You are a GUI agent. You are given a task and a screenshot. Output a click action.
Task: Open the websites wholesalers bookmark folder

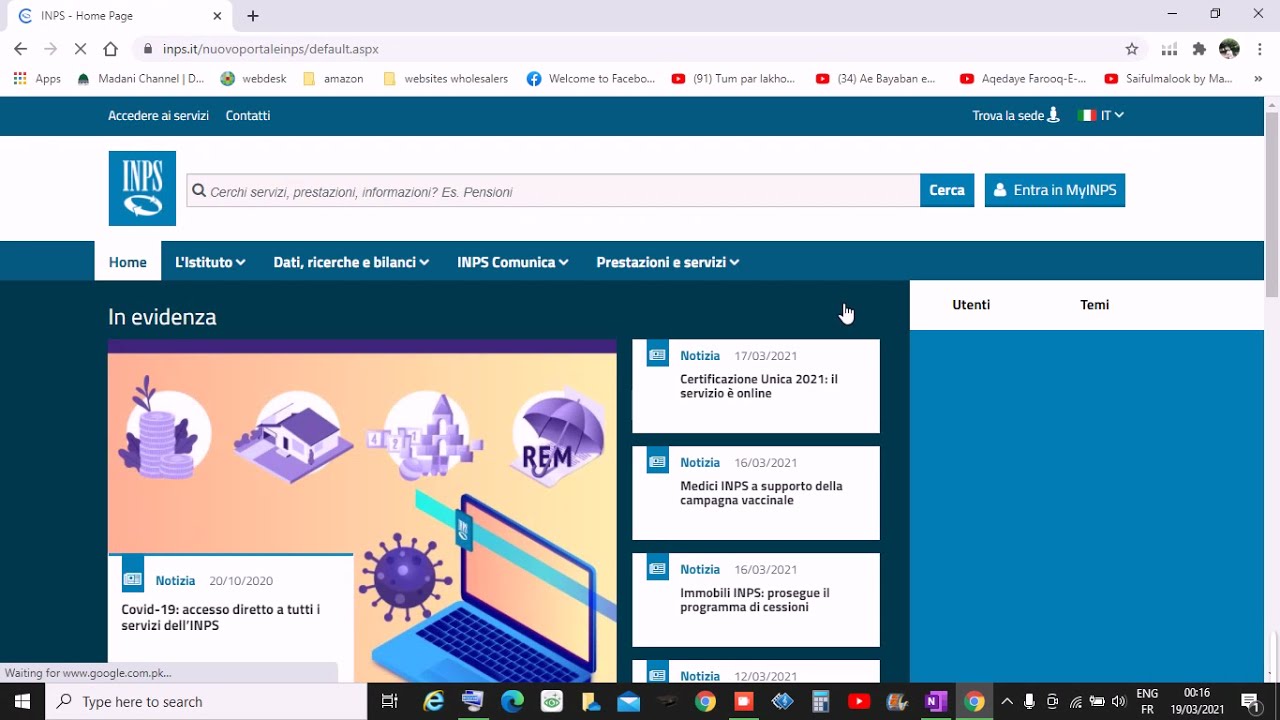446,79
